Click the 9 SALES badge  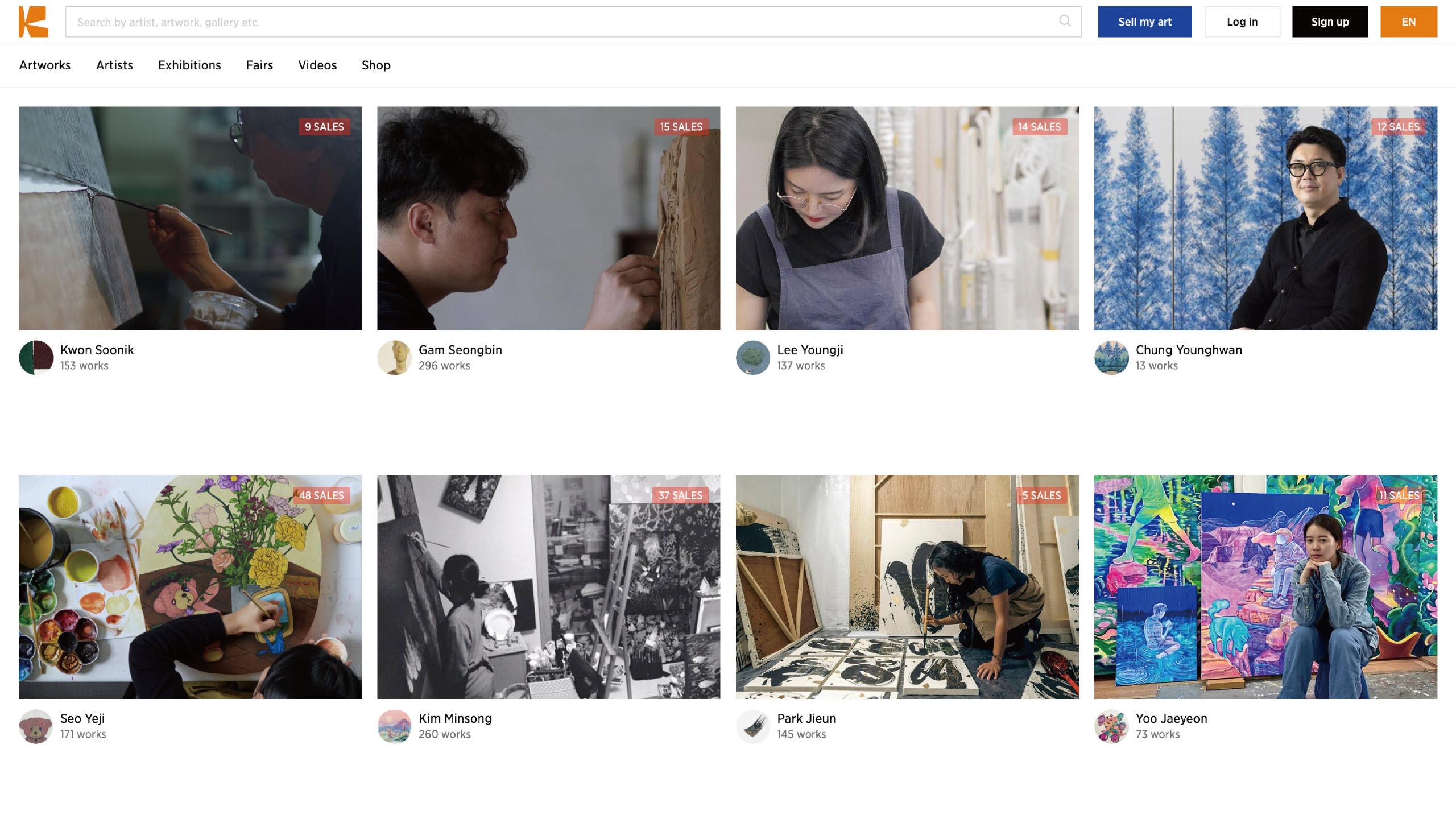324,127
